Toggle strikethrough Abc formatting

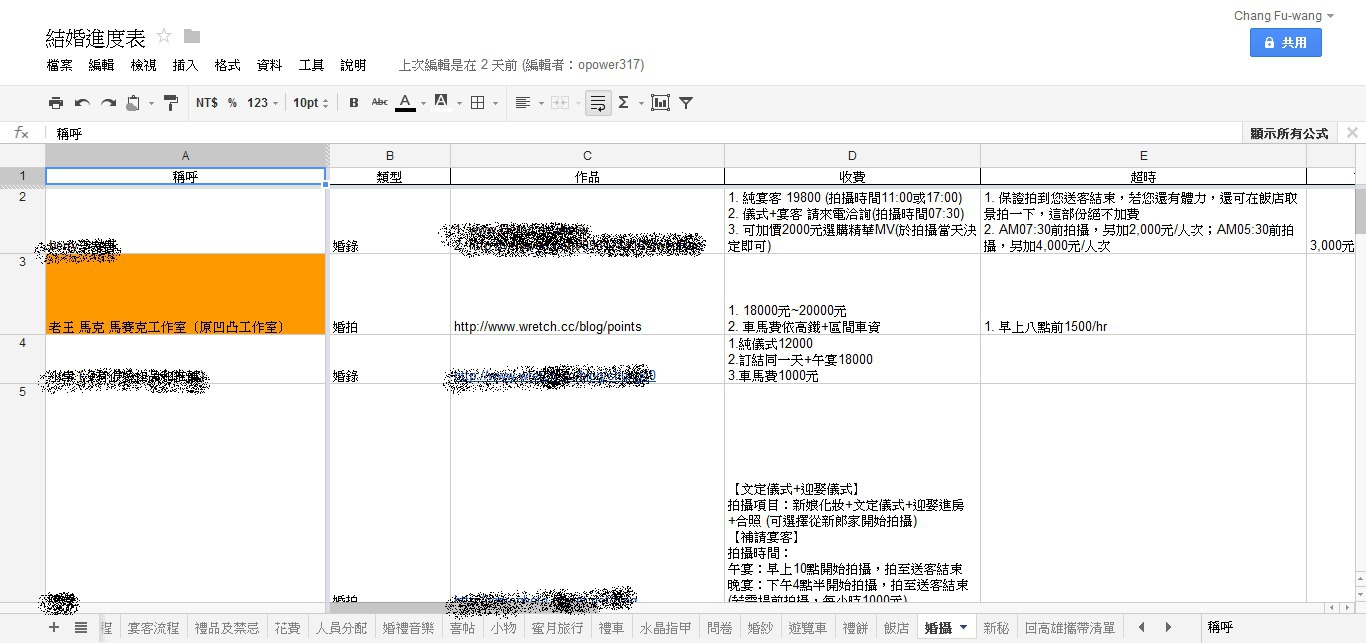tap(379, 103)
